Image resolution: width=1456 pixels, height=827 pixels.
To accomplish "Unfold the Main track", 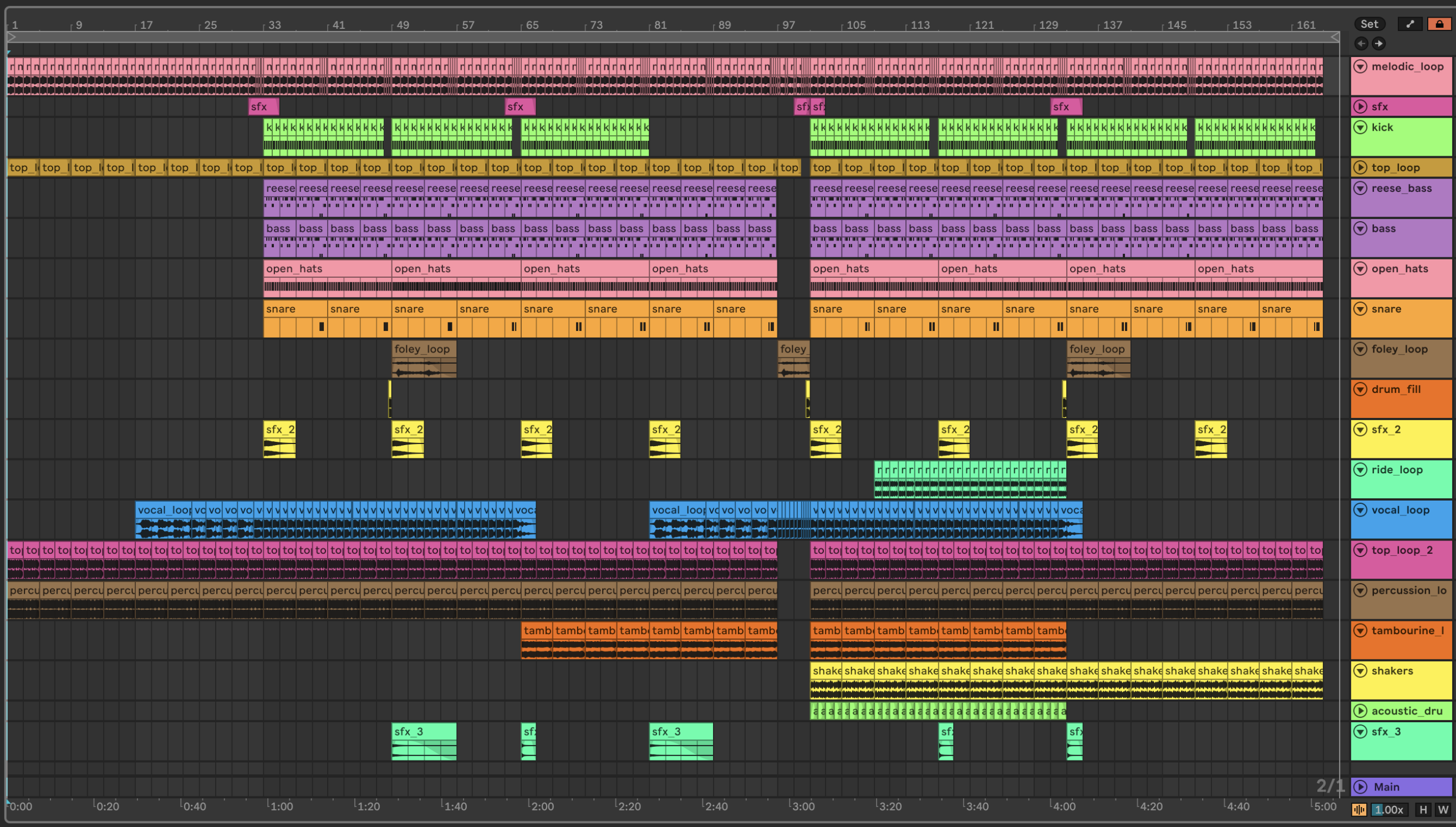I will (1361, 787).
